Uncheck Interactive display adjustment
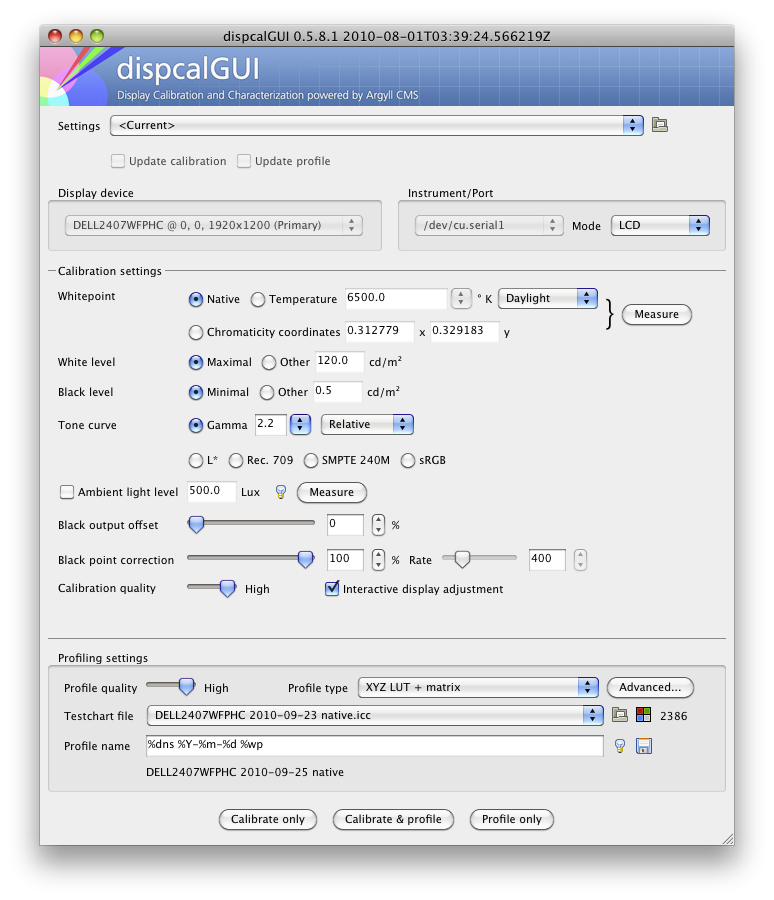 point(332,588)
